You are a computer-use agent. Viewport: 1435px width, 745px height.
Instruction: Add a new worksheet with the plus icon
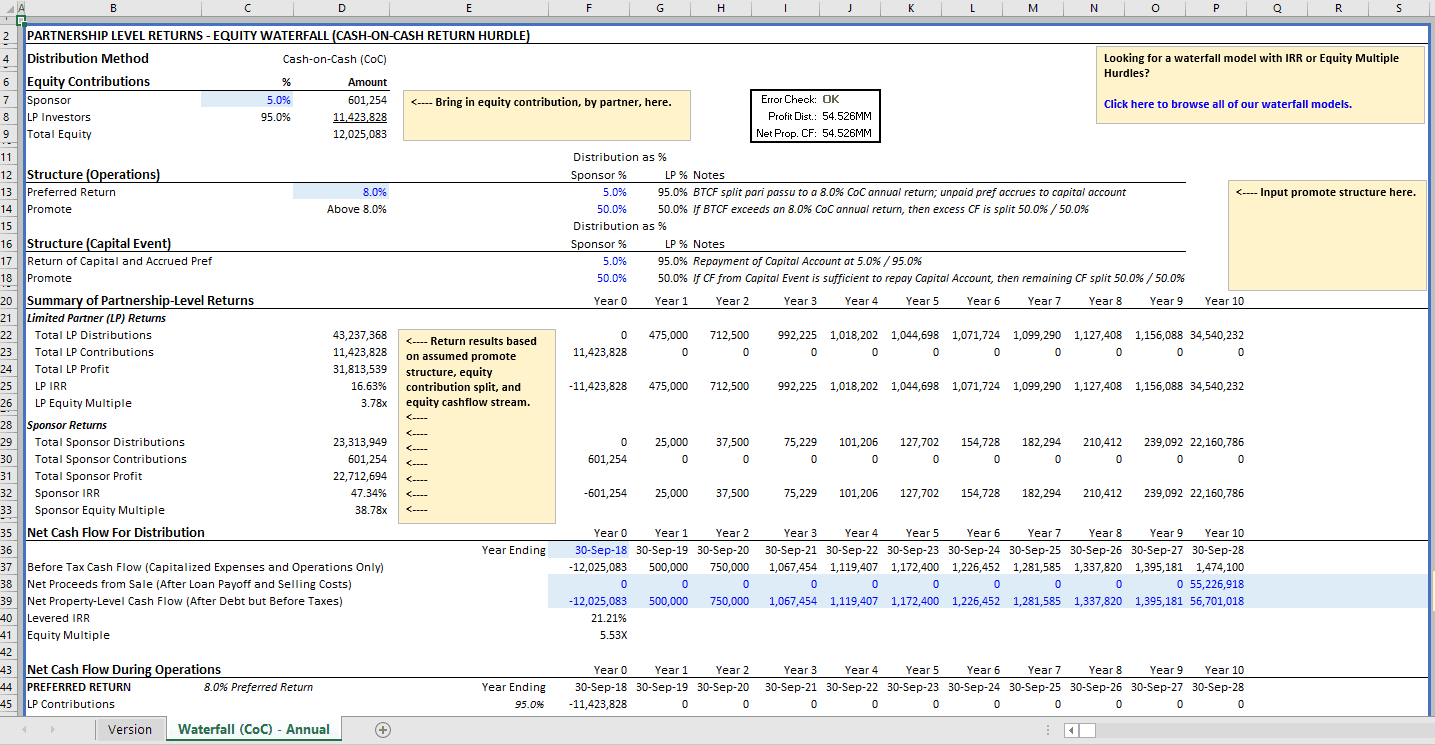point(382,730)
